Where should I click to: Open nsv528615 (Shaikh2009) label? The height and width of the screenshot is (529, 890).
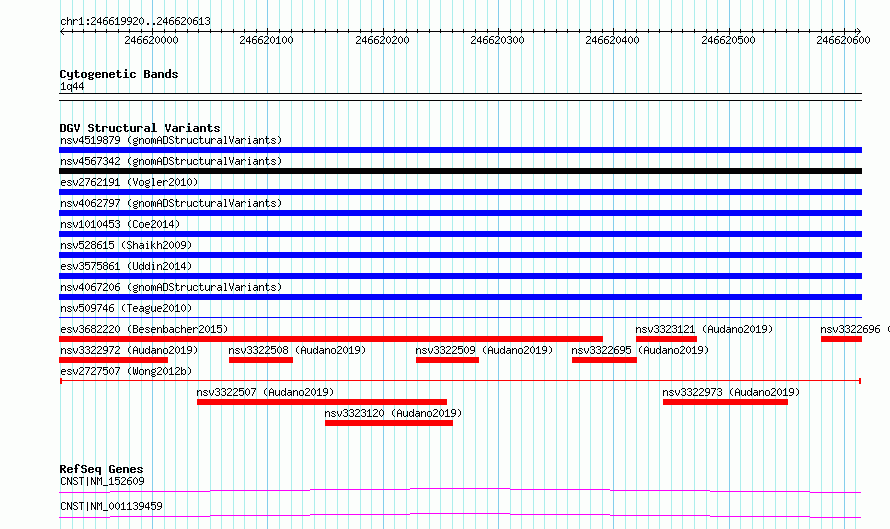(x=126, y=245)
